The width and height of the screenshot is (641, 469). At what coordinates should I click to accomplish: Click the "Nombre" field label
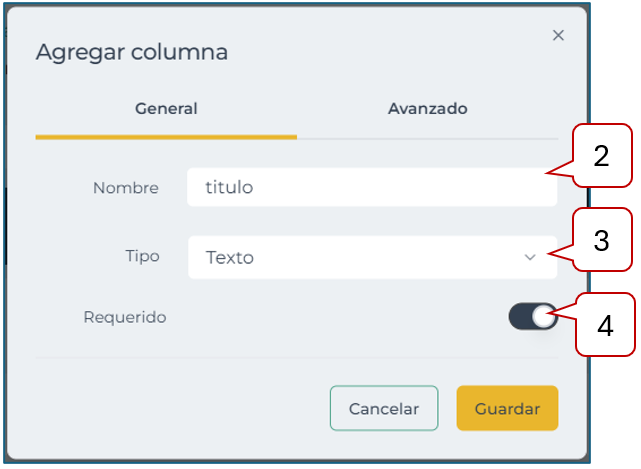126,188
